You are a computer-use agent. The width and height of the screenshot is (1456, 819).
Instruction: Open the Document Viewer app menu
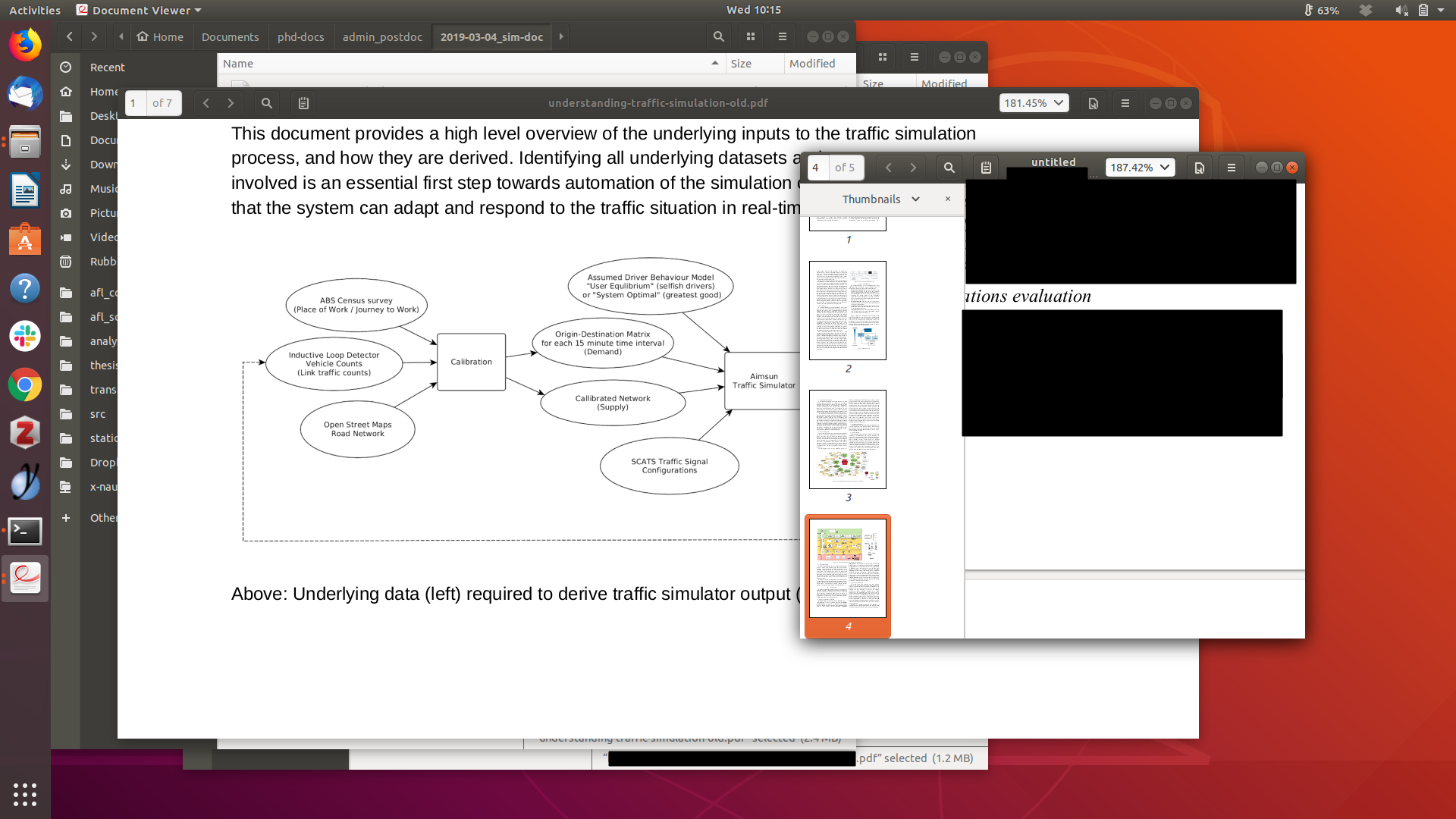tap(140, 10)
